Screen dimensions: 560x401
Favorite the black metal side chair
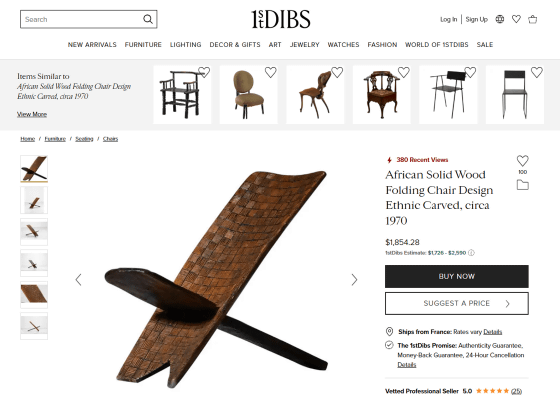536,72
